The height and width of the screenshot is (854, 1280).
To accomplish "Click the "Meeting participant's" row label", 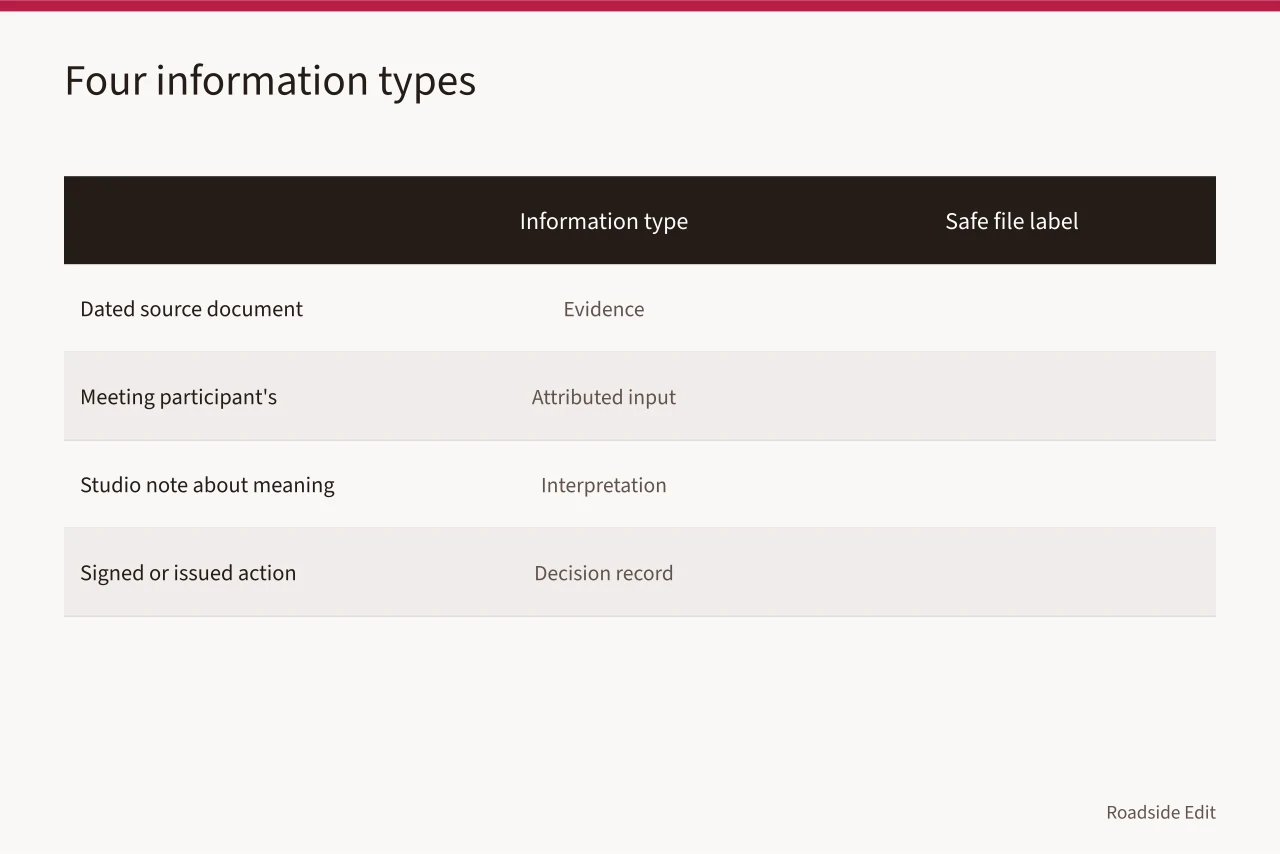I will (x=178, y=397).
